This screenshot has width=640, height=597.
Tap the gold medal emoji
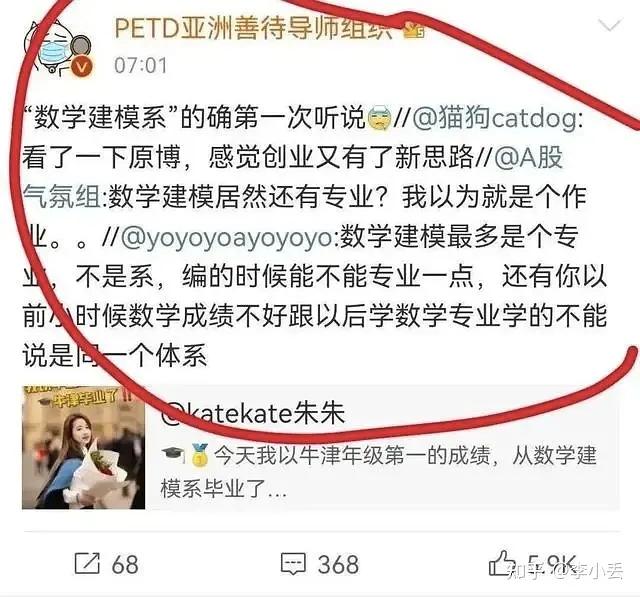[x=200, y=455]
